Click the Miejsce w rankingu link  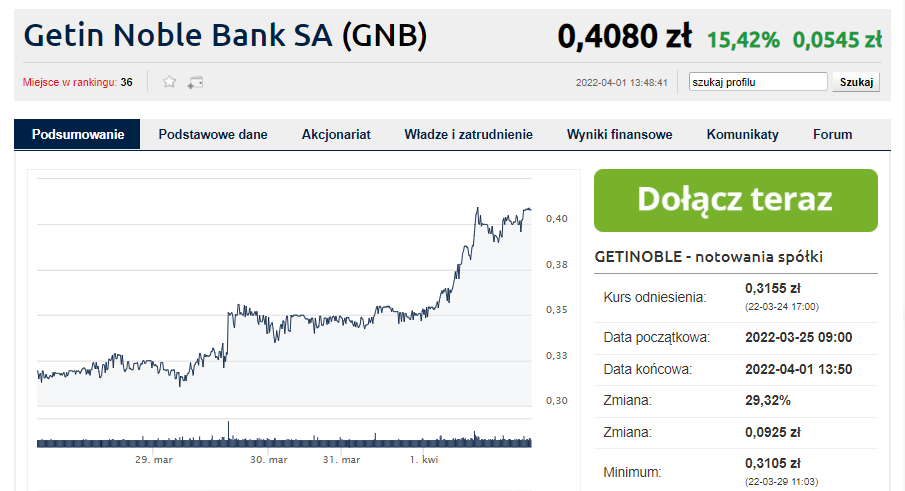tap(70, 83)
